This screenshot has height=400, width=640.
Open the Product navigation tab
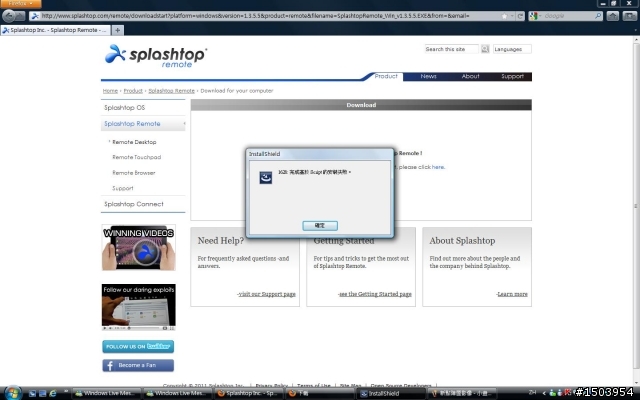coord(386,76)
